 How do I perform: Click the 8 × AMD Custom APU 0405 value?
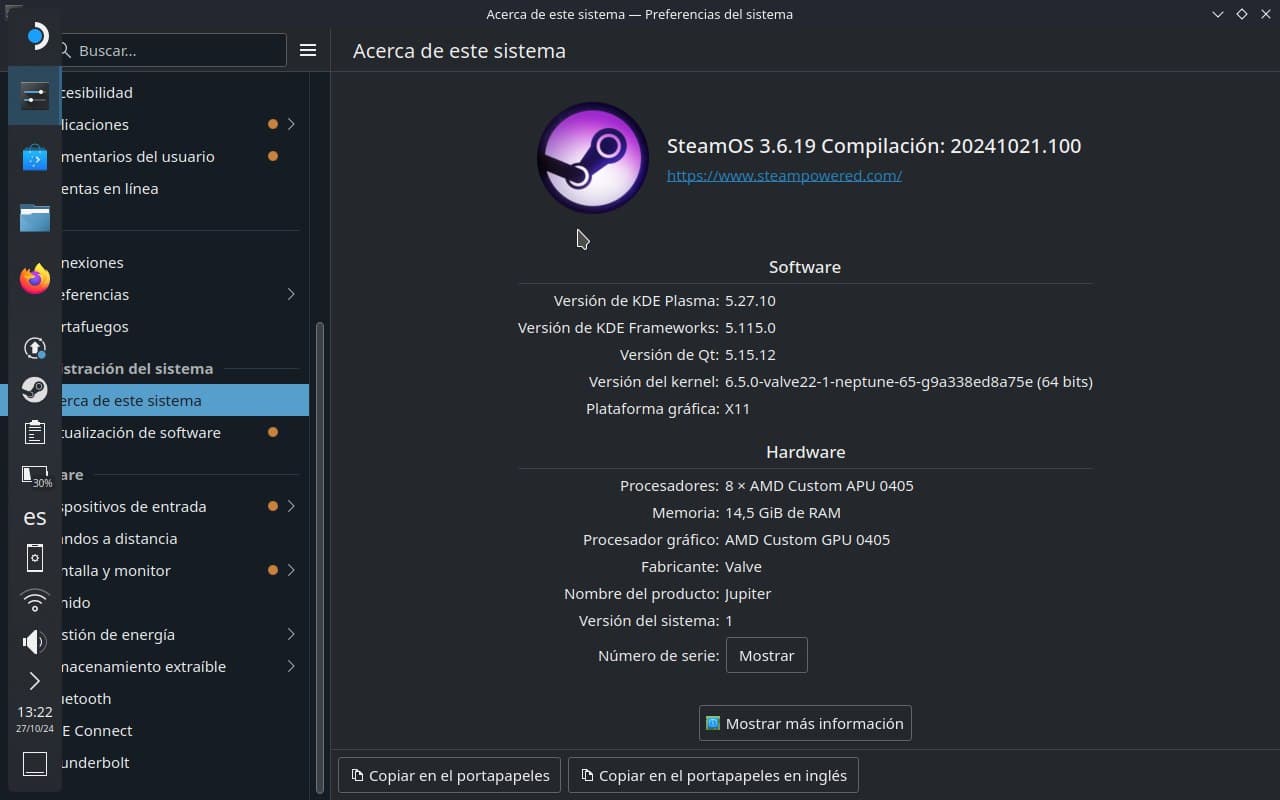(819, 485)
